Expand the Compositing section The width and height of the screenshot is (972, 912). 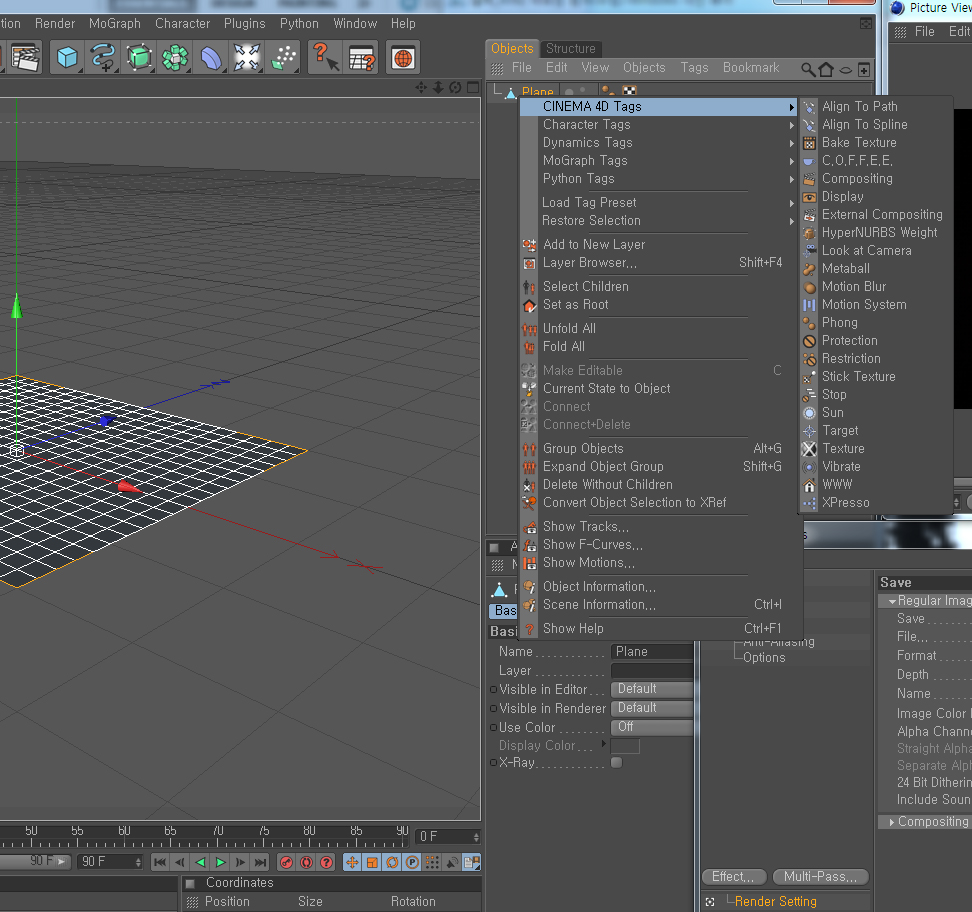[x=892, y=822]
